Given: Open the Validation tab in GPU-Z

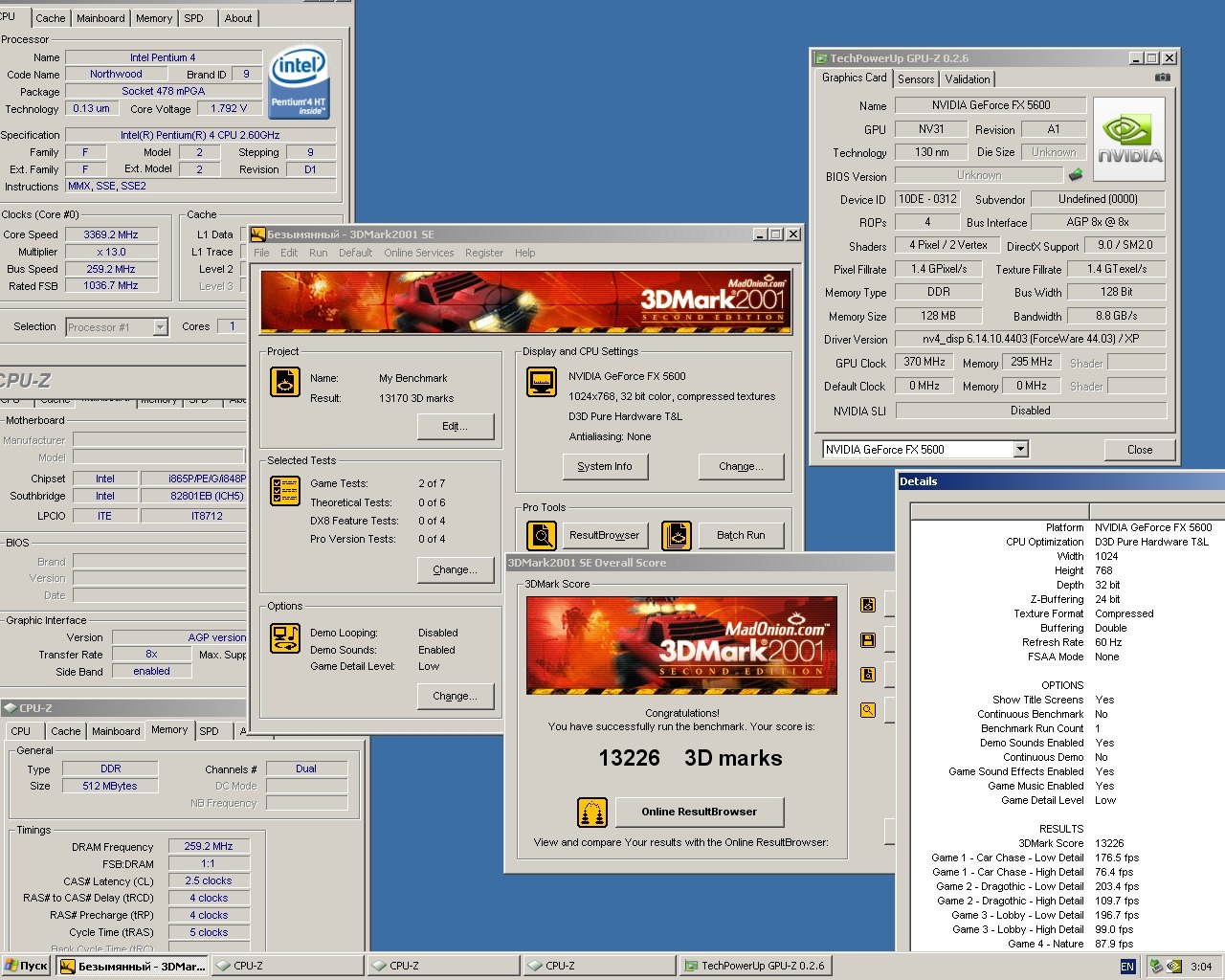Looking at the screenshot, I should tap(968, 79).
